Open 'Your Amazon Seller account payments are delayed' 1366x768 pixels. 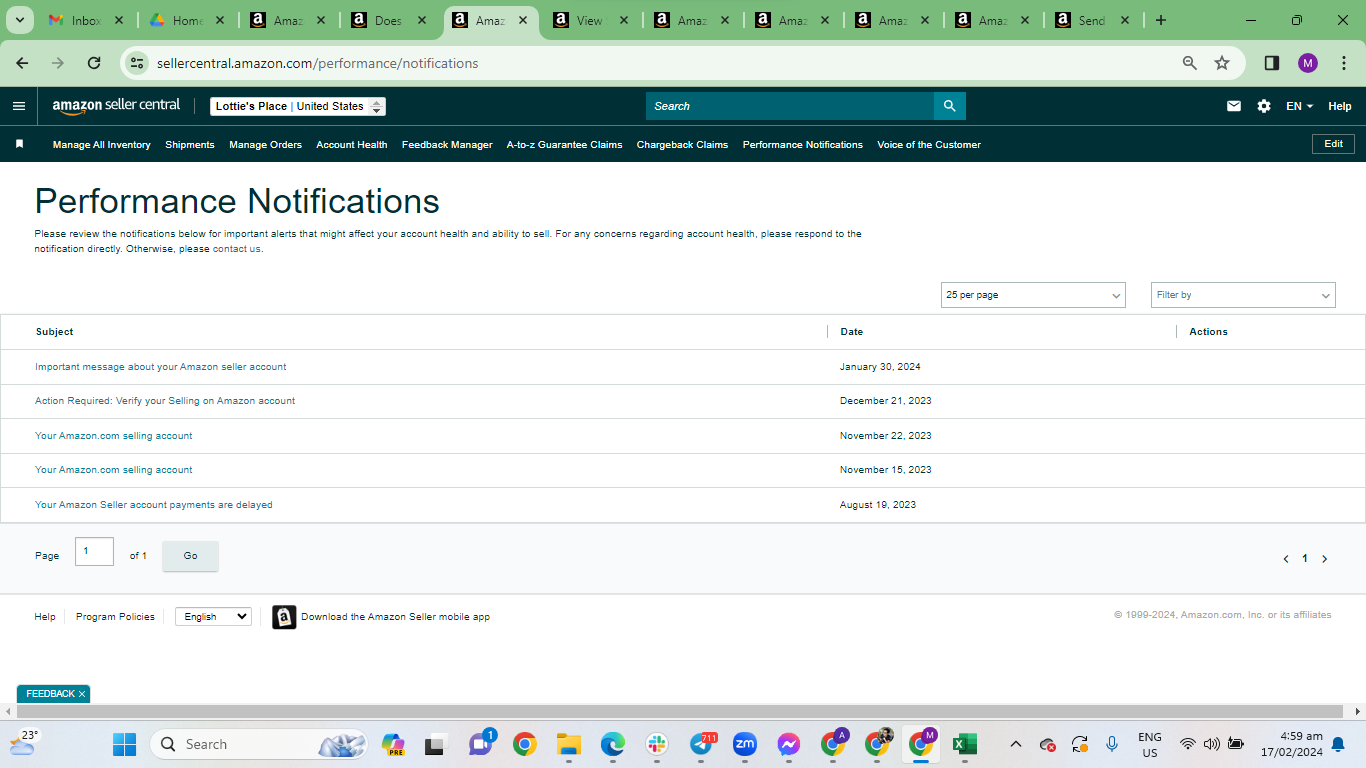tap(154, 505)
